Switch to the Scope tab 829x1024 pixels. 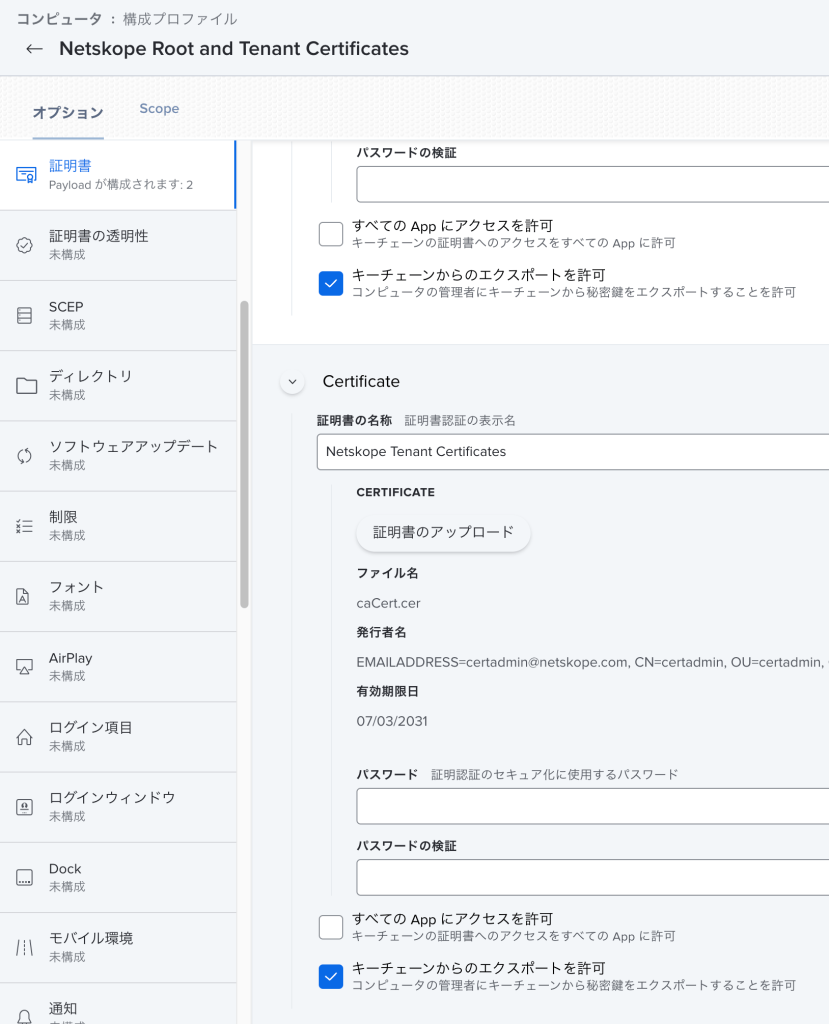click(159, 108)
